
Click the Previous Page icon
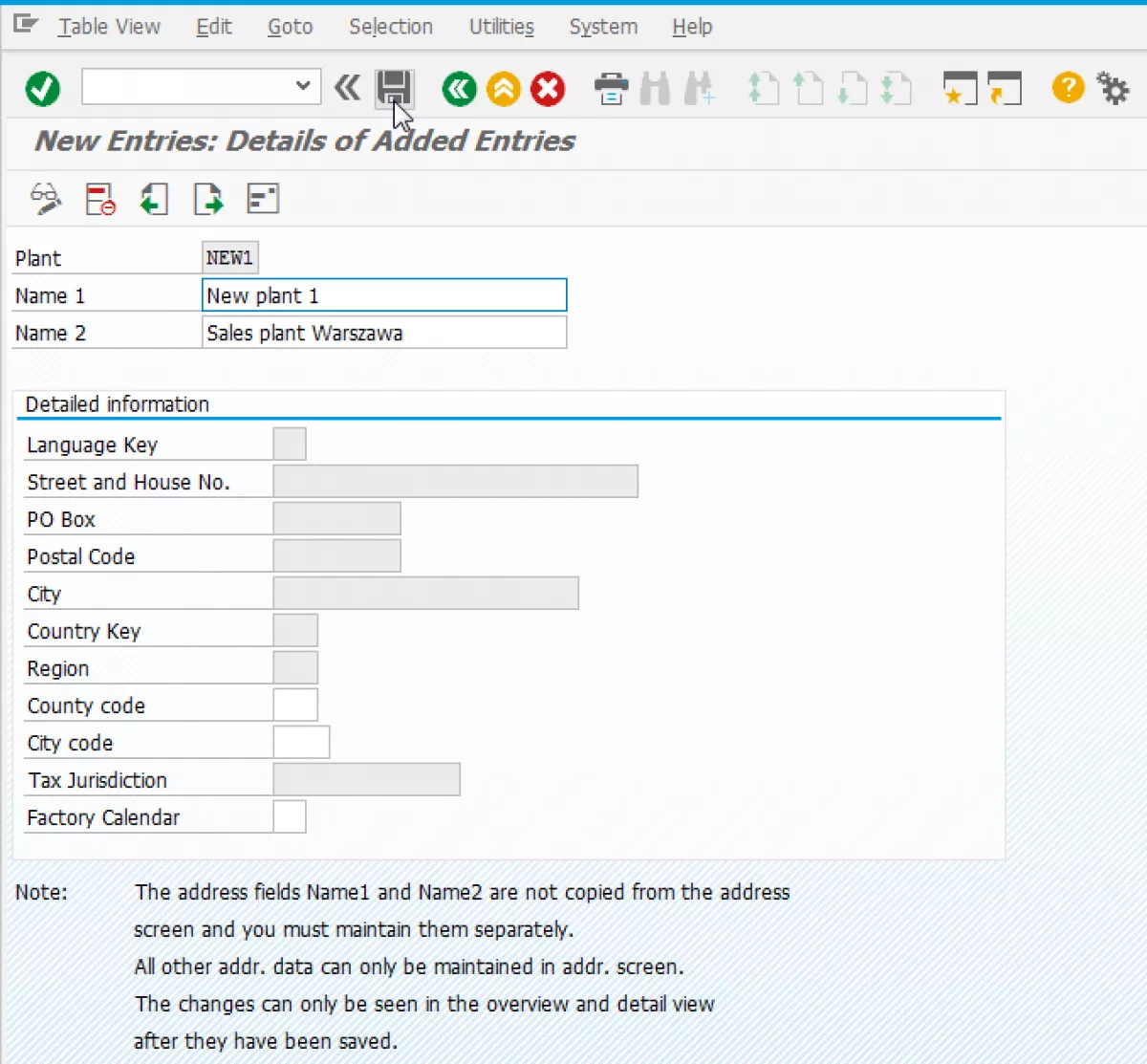[x=808, y=89]
